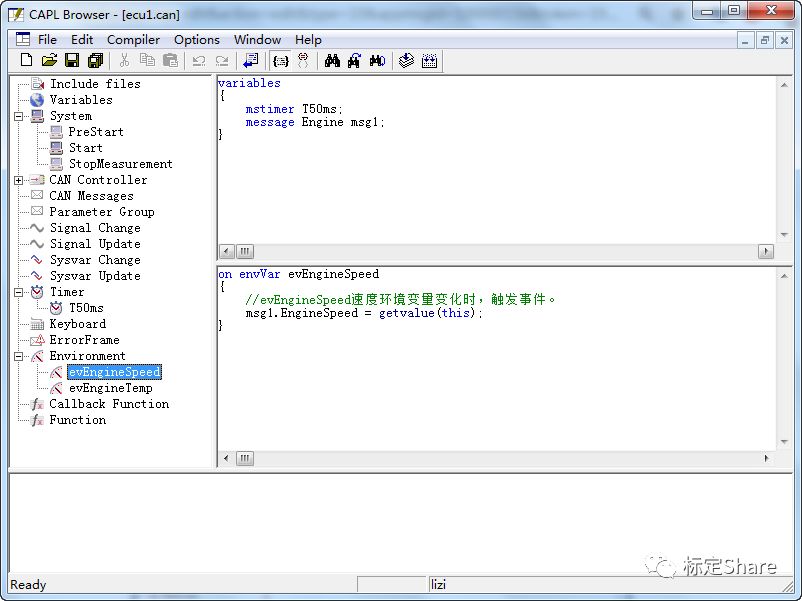802x601 pixels.
Task: Click the getvalue(this) code line
Action: (x=364, y=313)
